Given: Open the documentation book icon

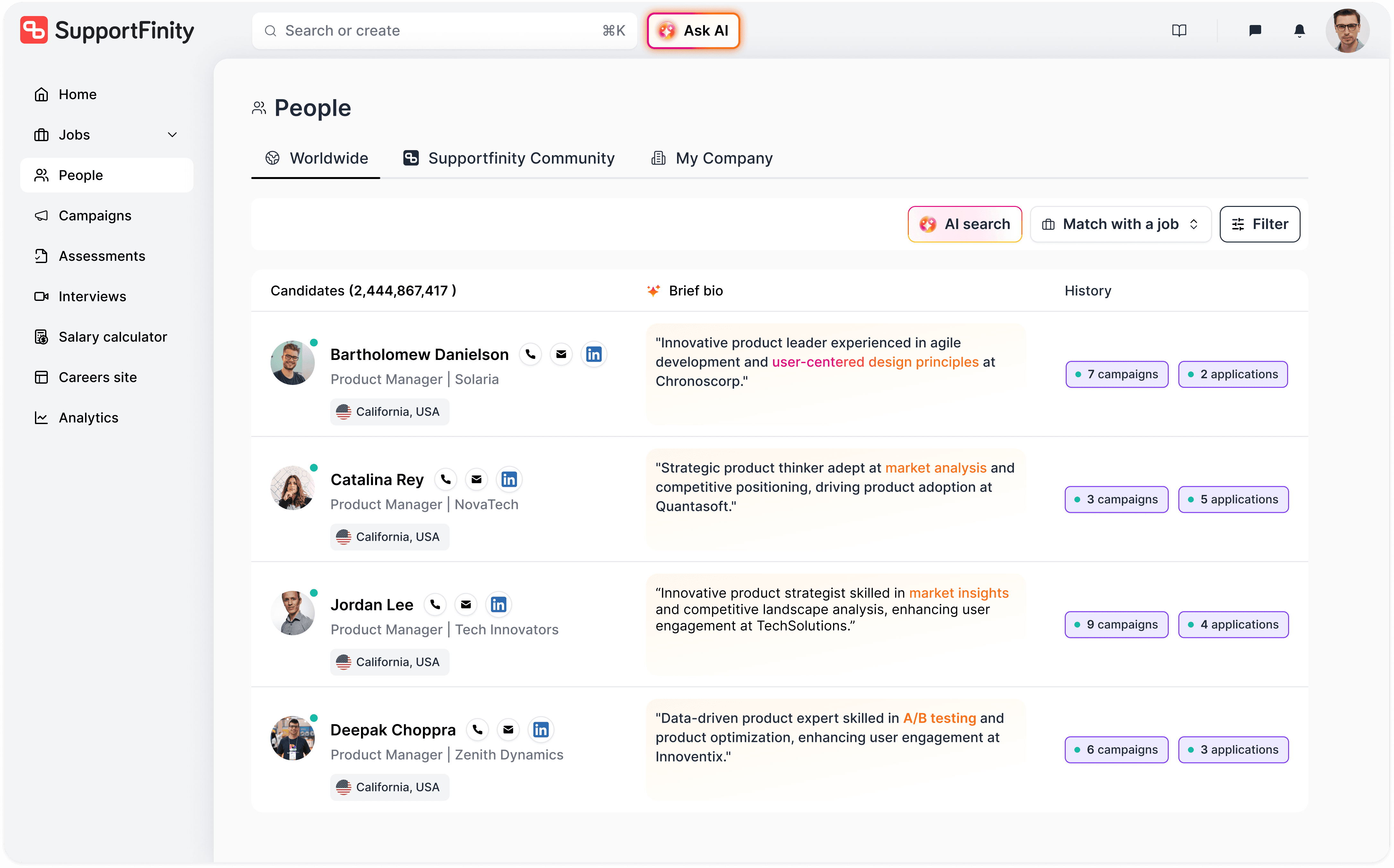Looking at the screenshot, I should (x=1179, y=30).
